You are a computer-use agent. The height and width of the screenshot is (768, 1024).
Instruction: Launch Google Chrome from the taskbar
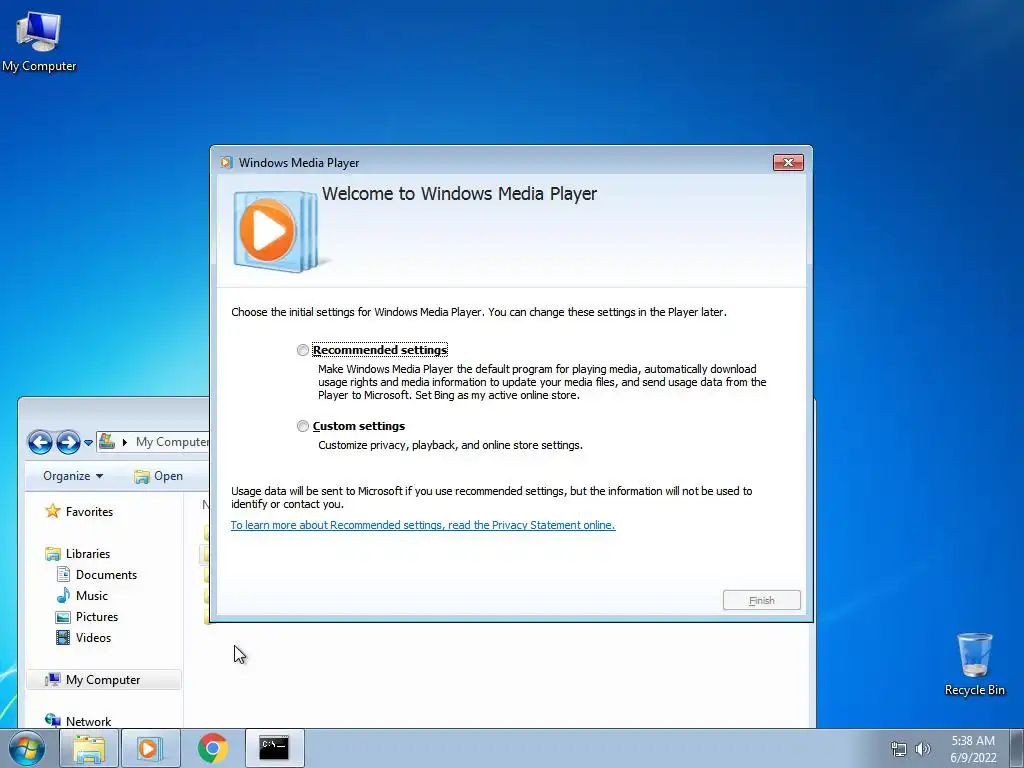[x=213, y=748]
